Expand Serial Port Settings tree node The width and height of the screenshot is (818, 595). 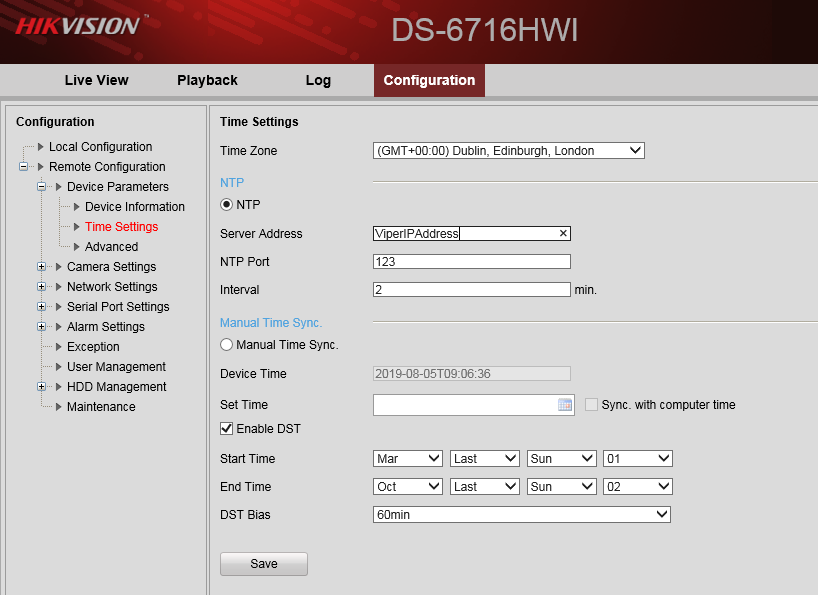click(42, 307)
